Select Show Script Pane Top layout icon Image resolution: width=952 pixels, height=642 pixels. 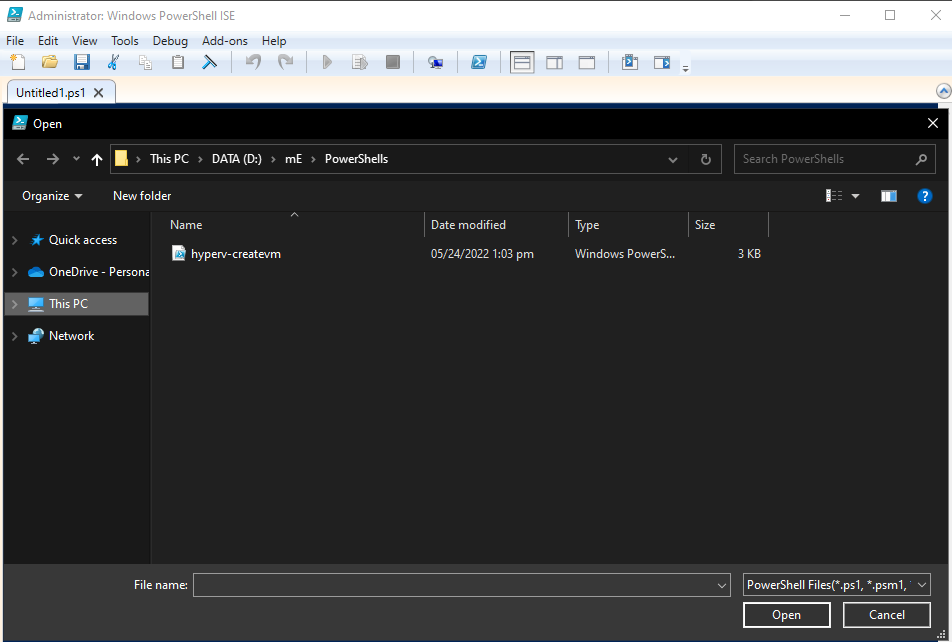pyautogui.click(x=522, y=62)
